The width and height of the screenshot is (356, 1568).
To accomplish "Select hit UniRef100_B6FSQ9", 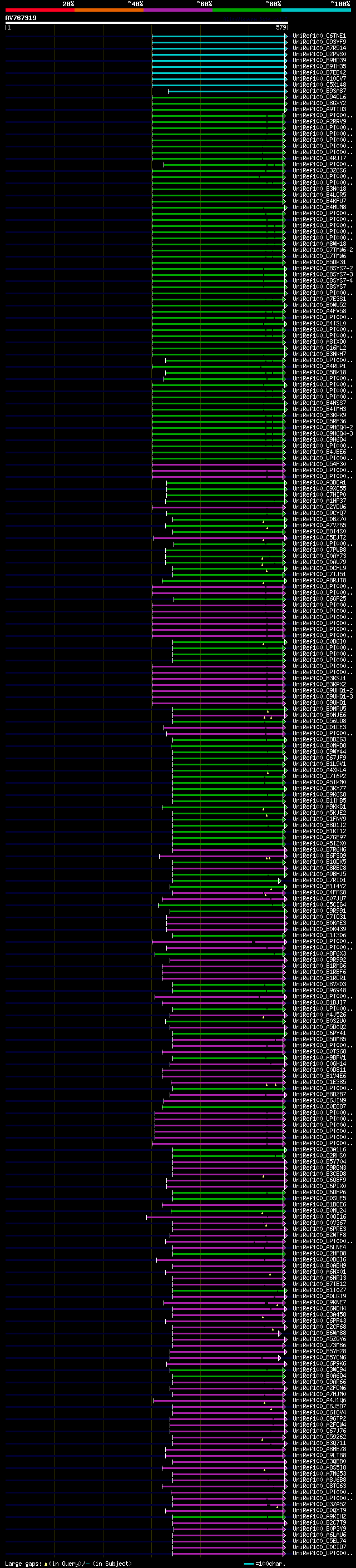I will tap(319, 856).
